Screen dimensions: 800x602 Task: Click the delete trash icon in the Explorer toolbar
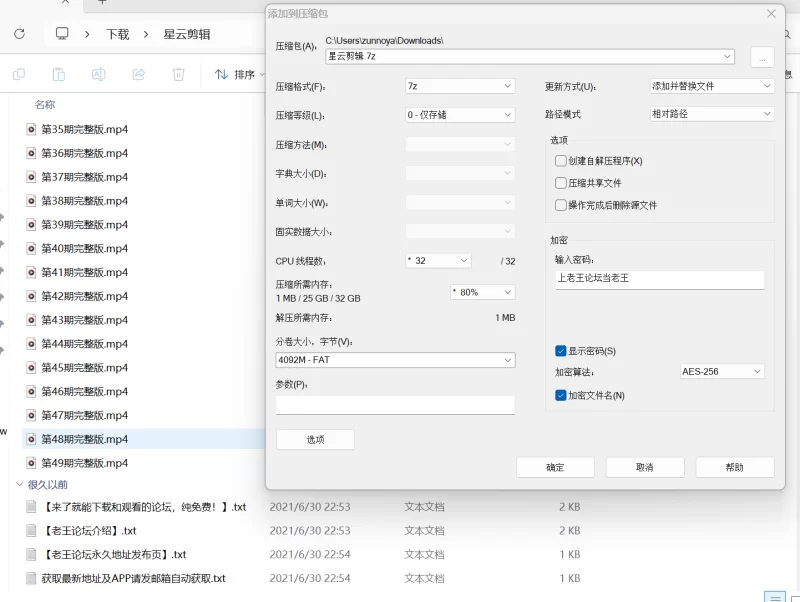(179, 74)
